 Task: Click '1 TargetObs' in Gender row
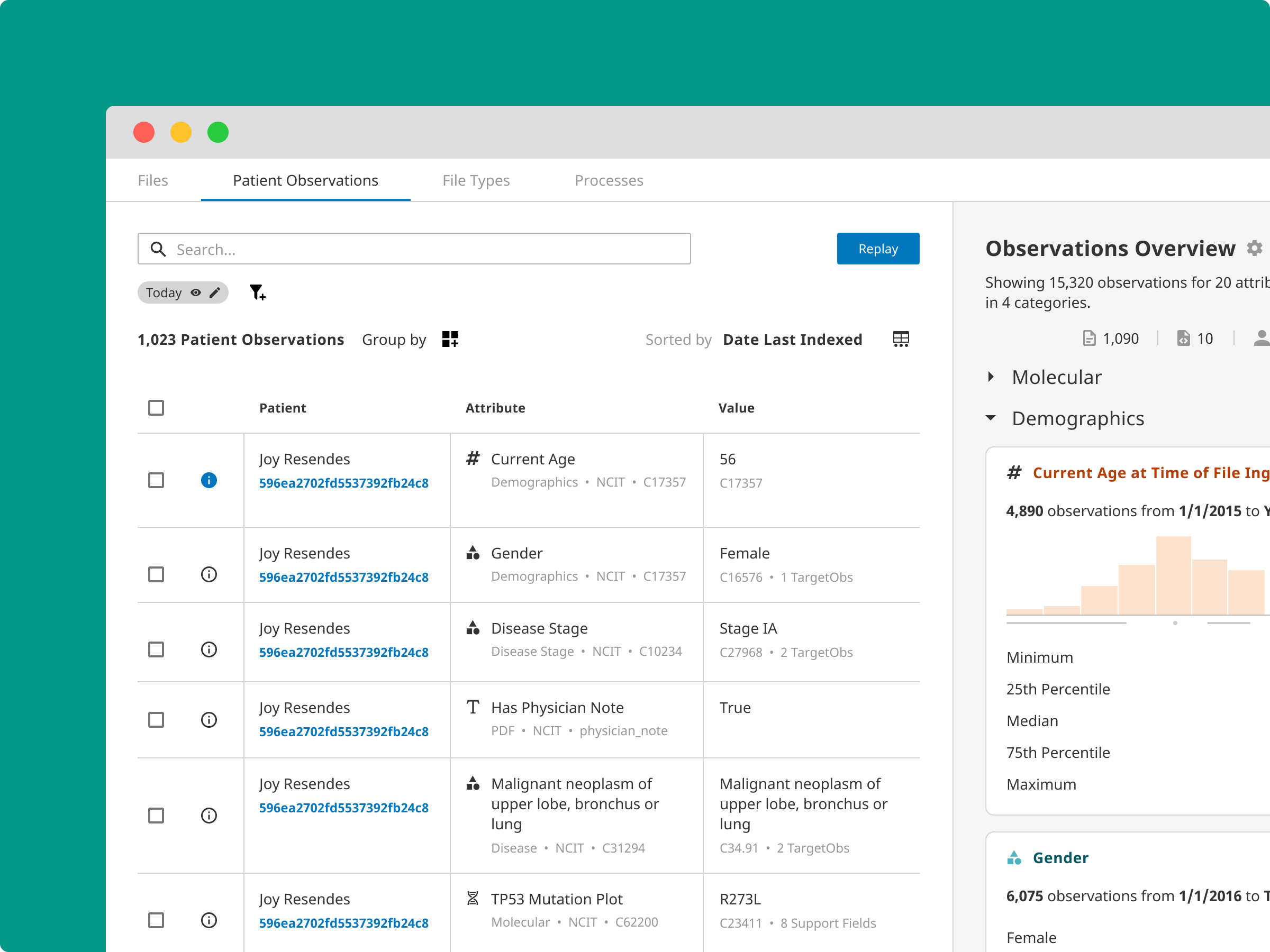click(x=817, y=578)
